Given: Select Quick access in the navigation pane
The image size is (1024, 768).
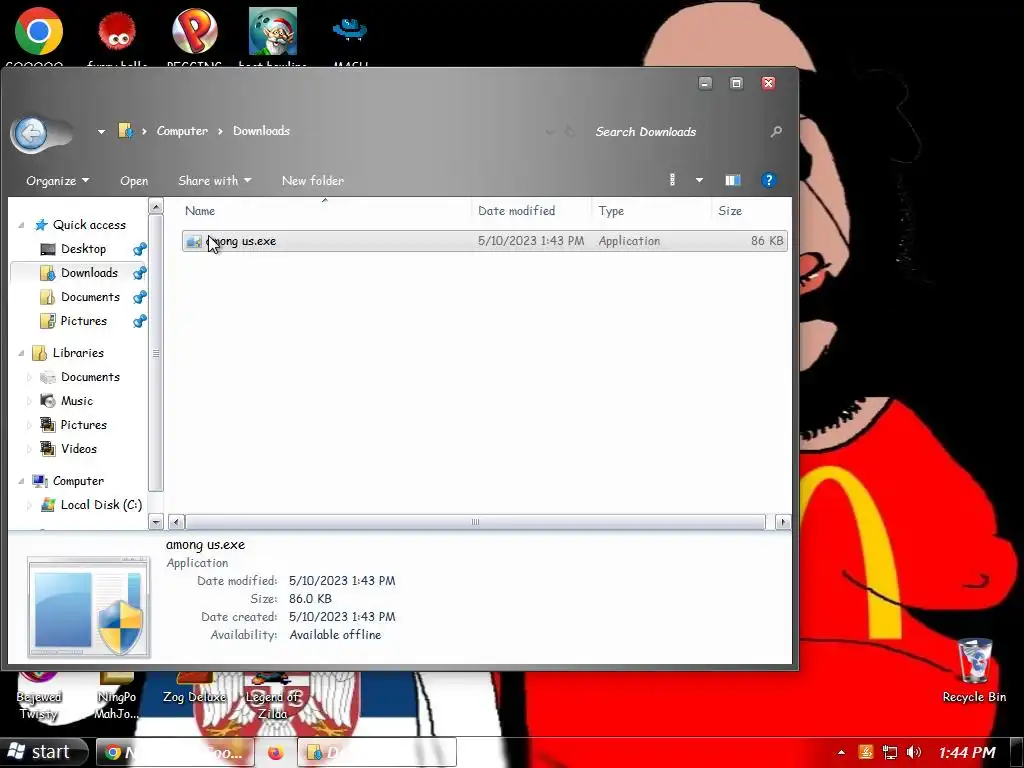Looking at the screenshot, I should click(x=89, y=225).
